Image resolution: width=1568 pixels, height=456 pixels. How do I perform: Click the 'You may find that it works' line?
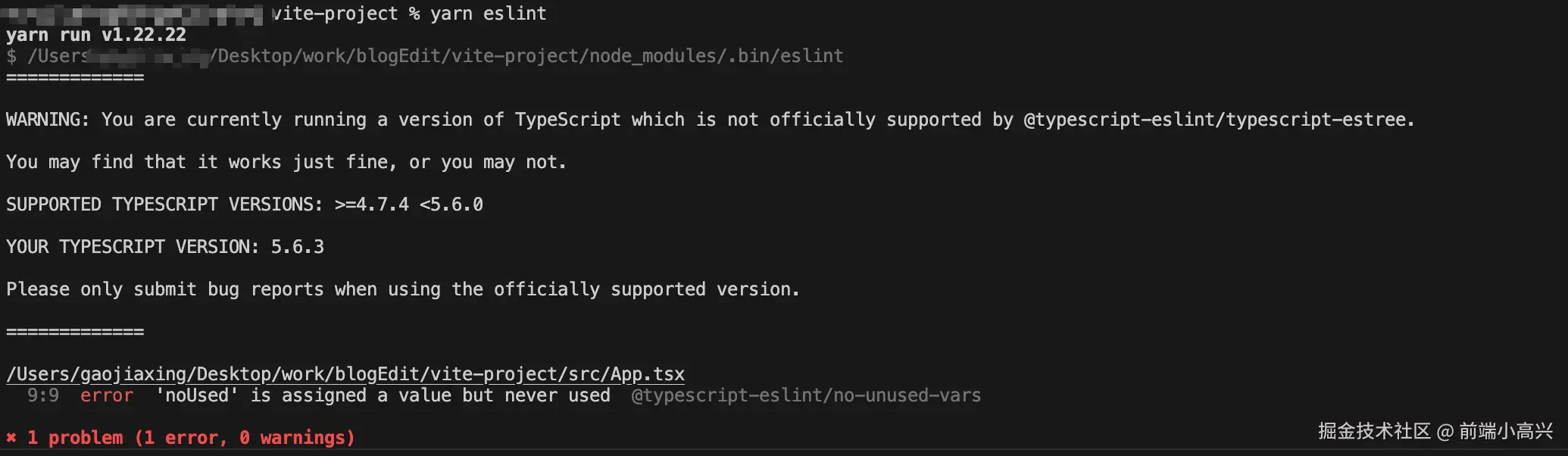coord(286,162)
